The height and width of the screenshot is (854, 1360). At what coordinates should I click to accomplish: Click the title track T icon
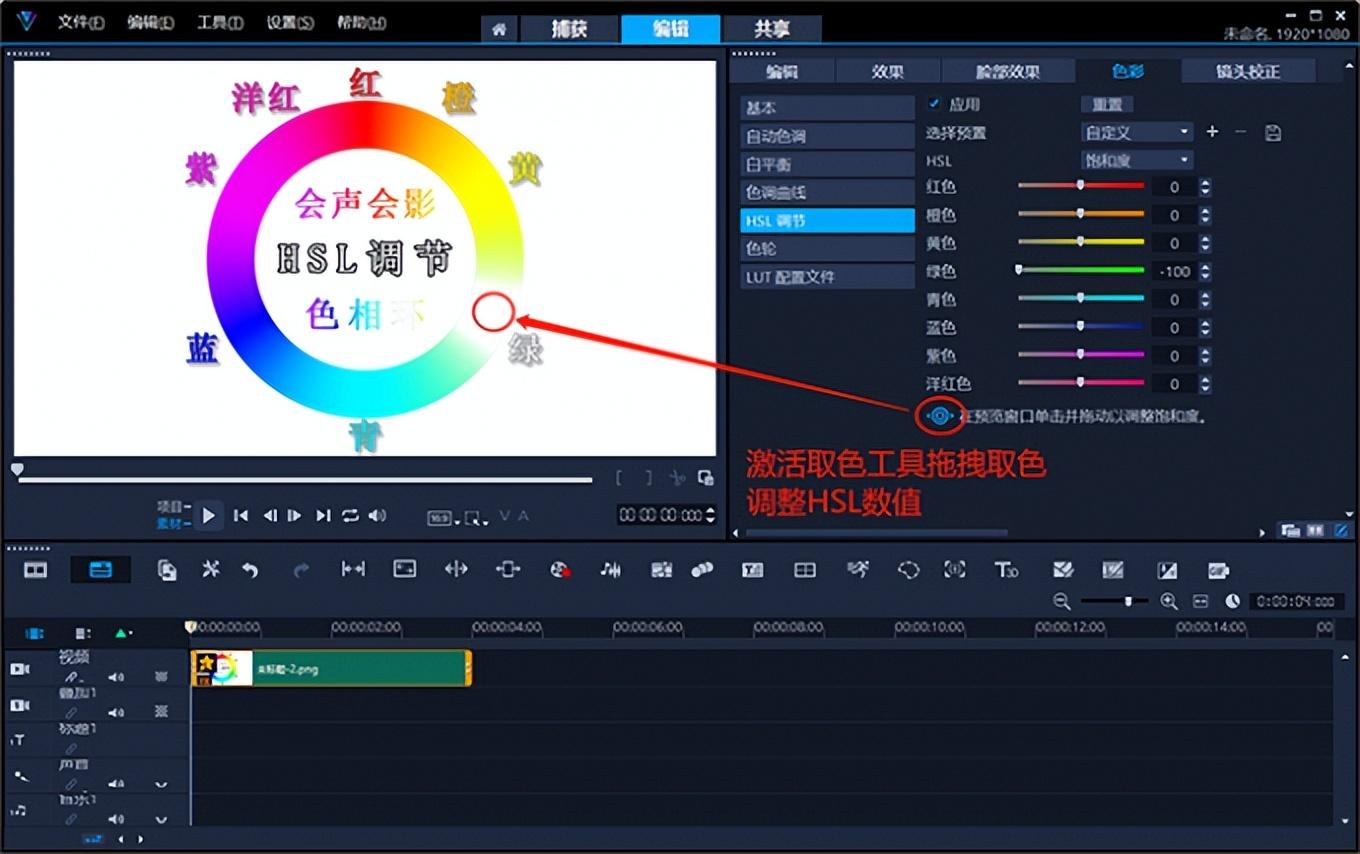(x=19, y=740)
